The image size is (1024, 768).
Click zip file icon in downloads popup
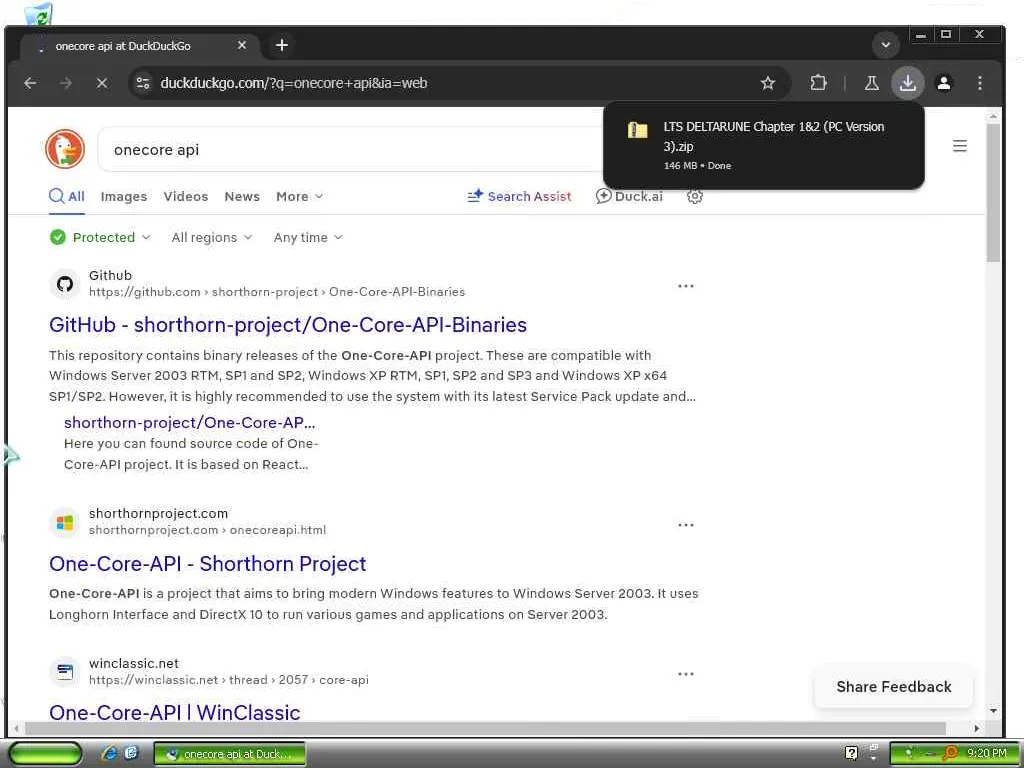coord(637,130)
